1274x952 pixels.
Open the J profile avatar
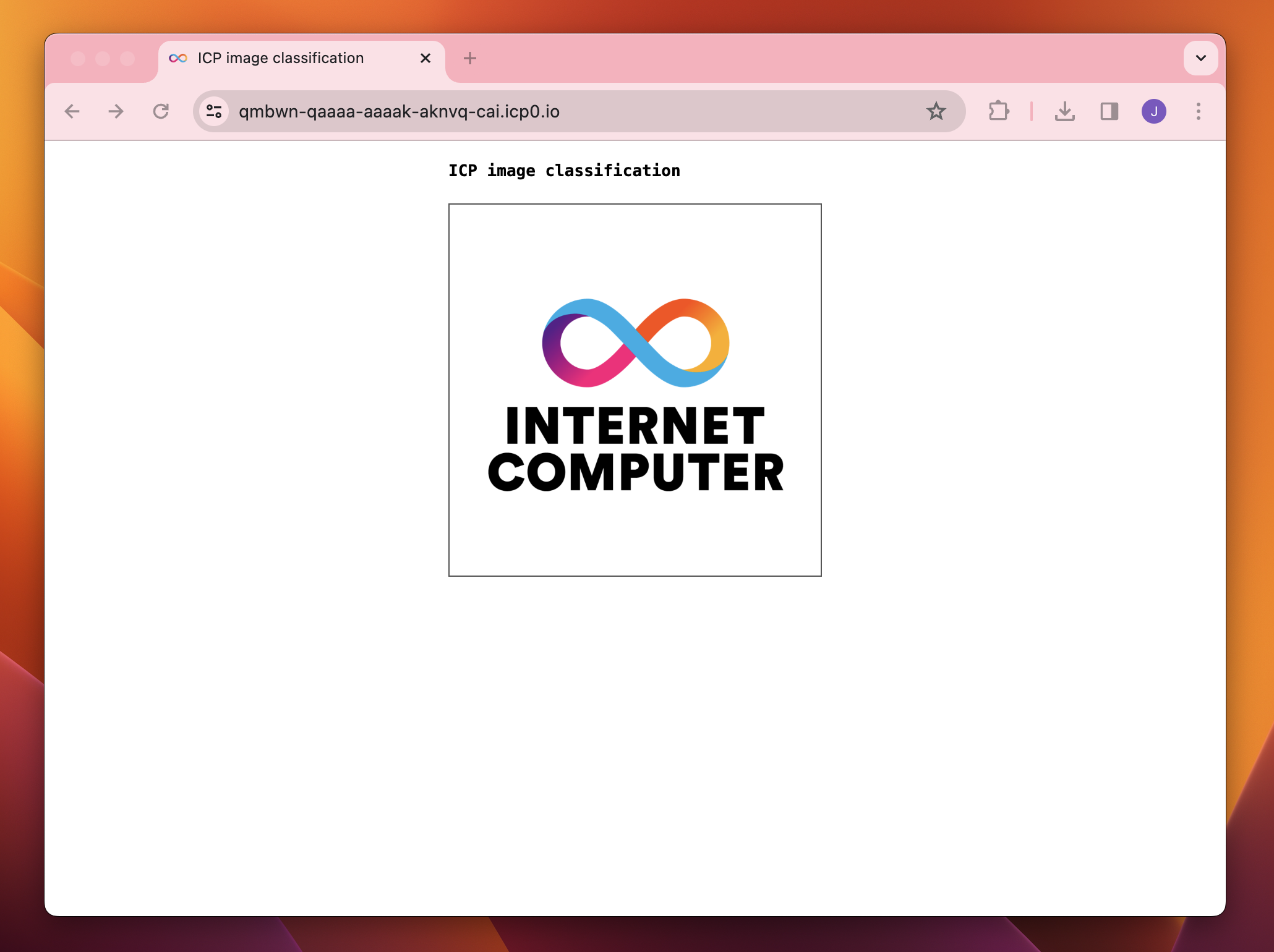pos(1153,111)
